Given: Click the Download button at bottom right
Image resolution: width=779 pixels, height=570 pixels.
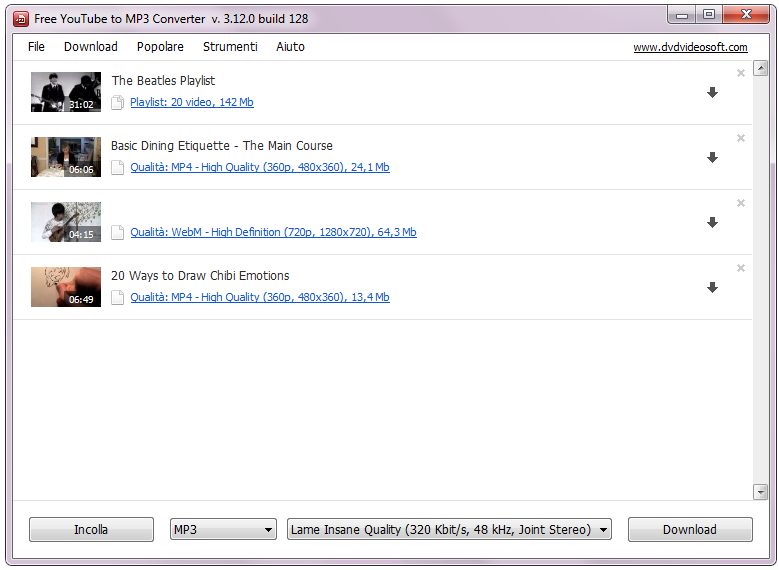Looking at the screenshot, I should 690,530.
